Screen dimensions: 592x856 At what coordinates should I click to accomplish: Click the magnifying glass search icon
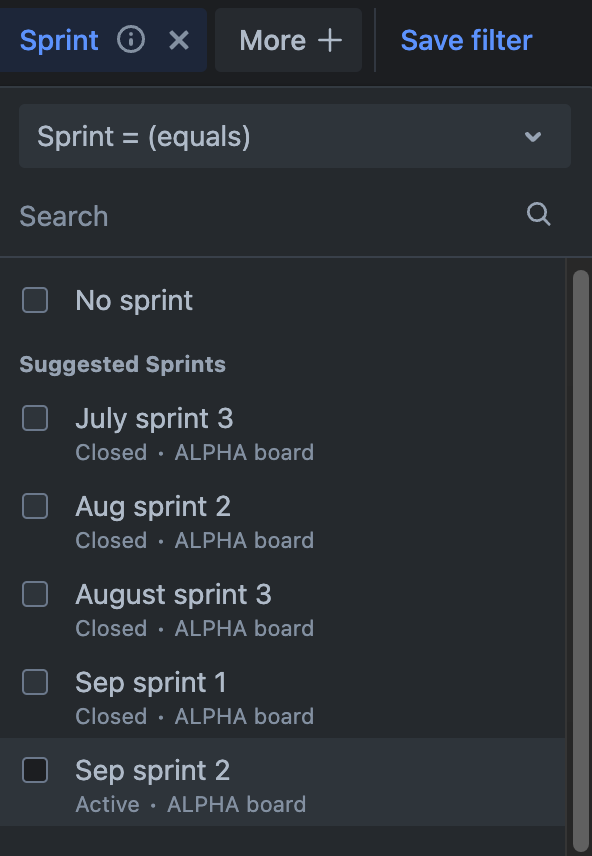(x=539, y=214)
